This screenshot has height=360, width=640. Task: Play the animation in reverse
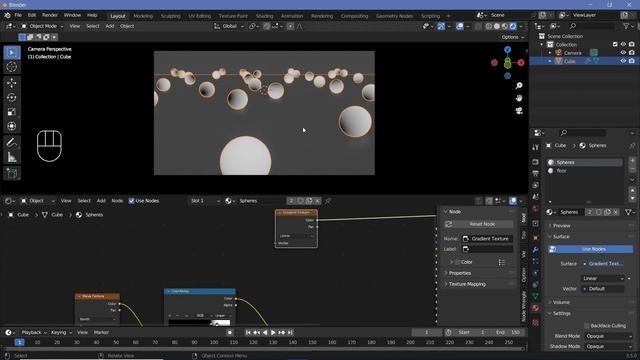pyautogui.click(x=265, y=333)
